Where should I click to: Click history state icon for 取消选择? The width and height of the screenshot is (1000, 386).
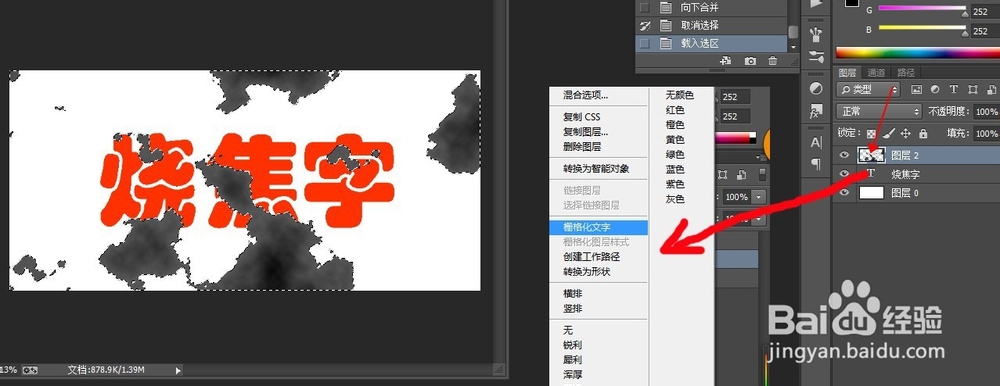click(666, 26)
